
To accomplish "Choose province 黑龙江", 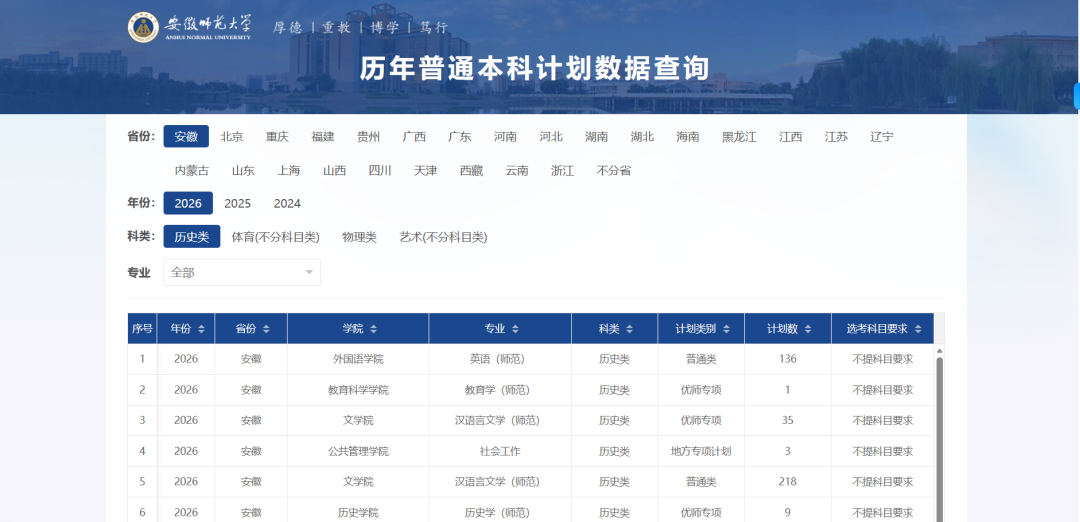I will [739, 136].
